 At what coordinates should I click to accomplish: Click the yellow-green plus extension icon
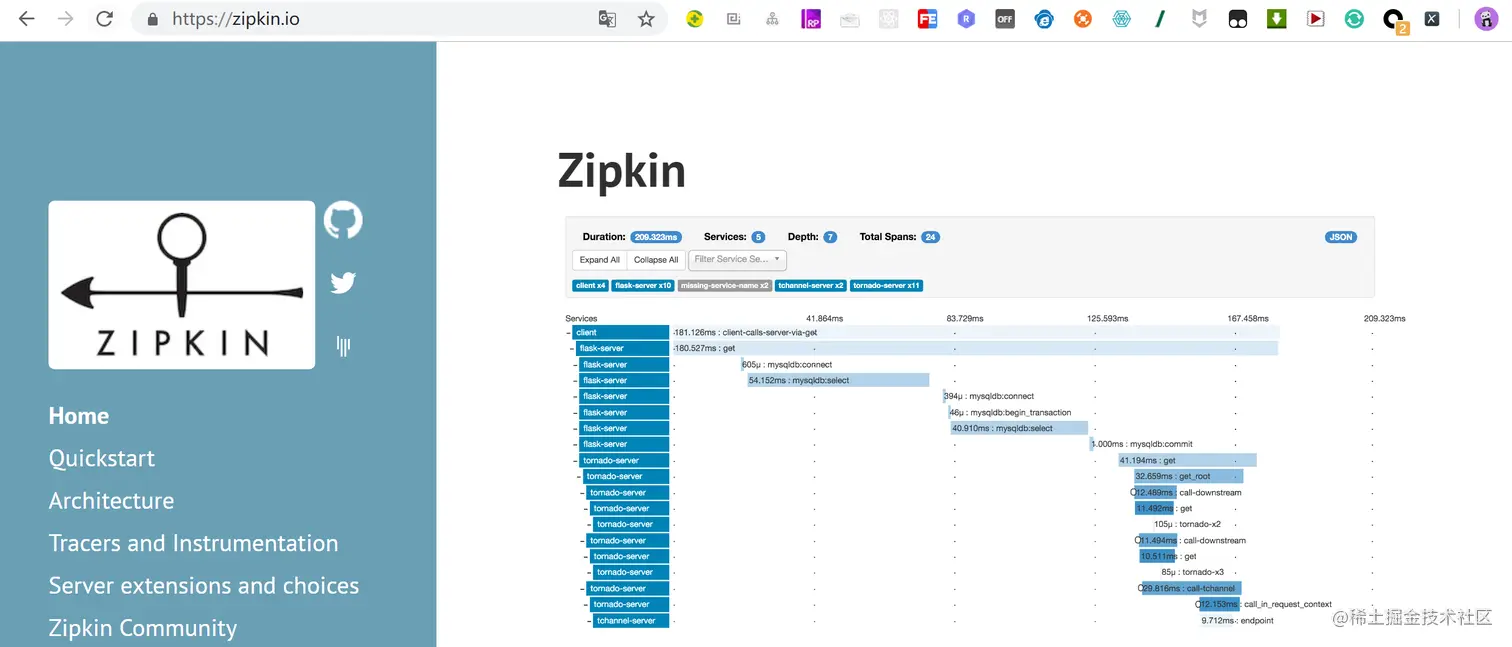pos(695,19)
